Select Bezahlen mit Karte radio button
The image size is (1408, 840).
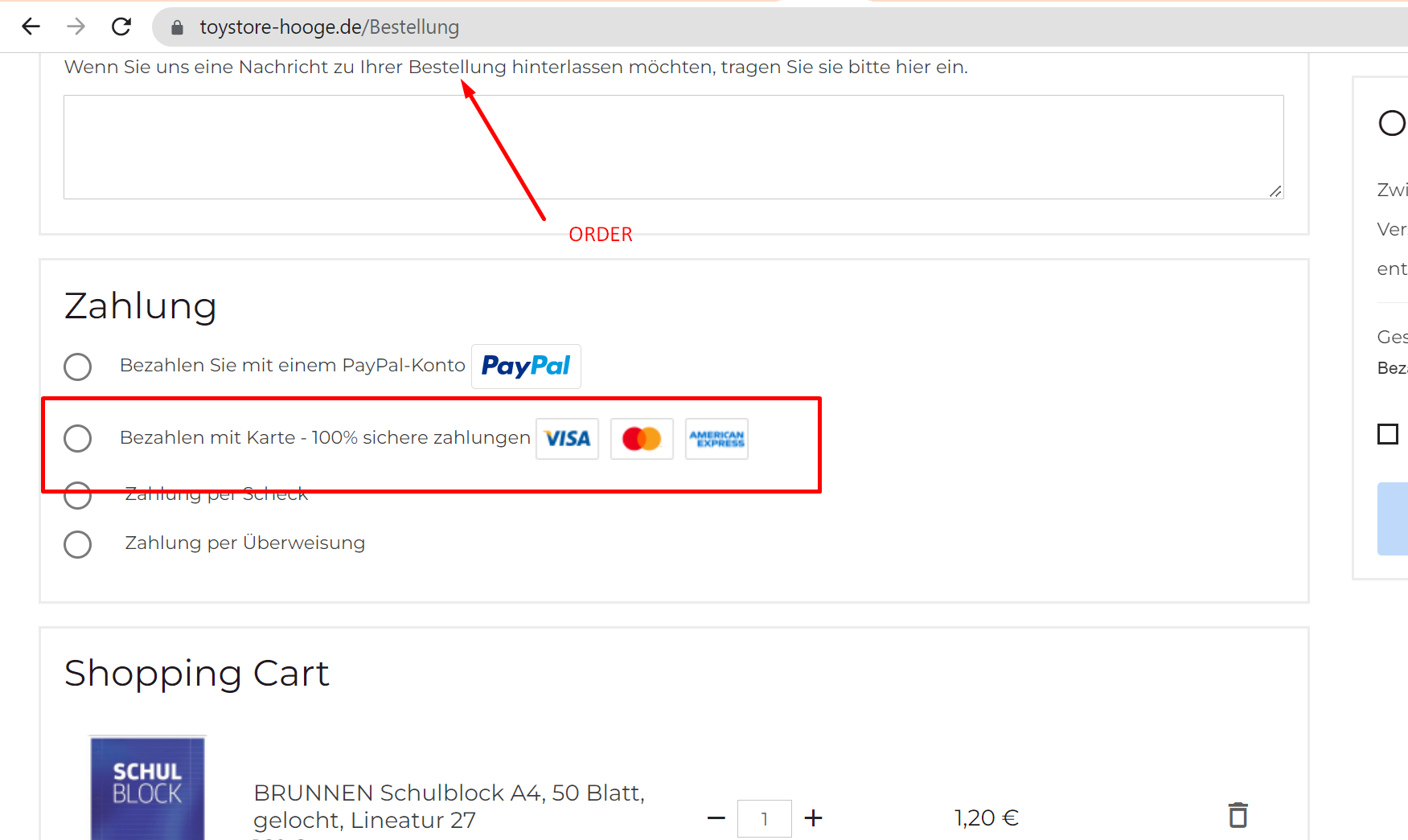(x=78, y=439)
